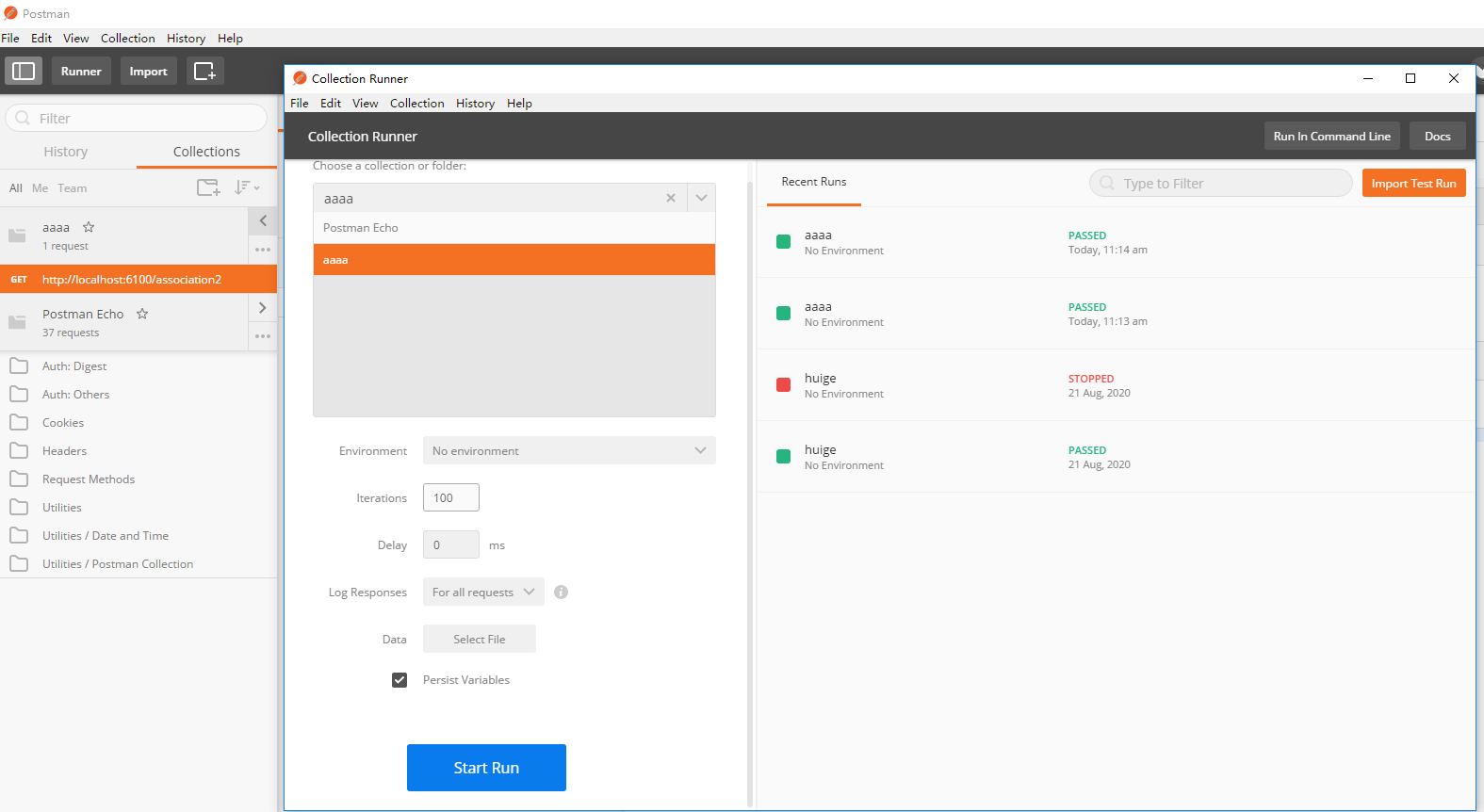Expand the Postman Echo collection chevron
Image resolution: width=1484 pixels, height=812 pixels.
(263, 308)
